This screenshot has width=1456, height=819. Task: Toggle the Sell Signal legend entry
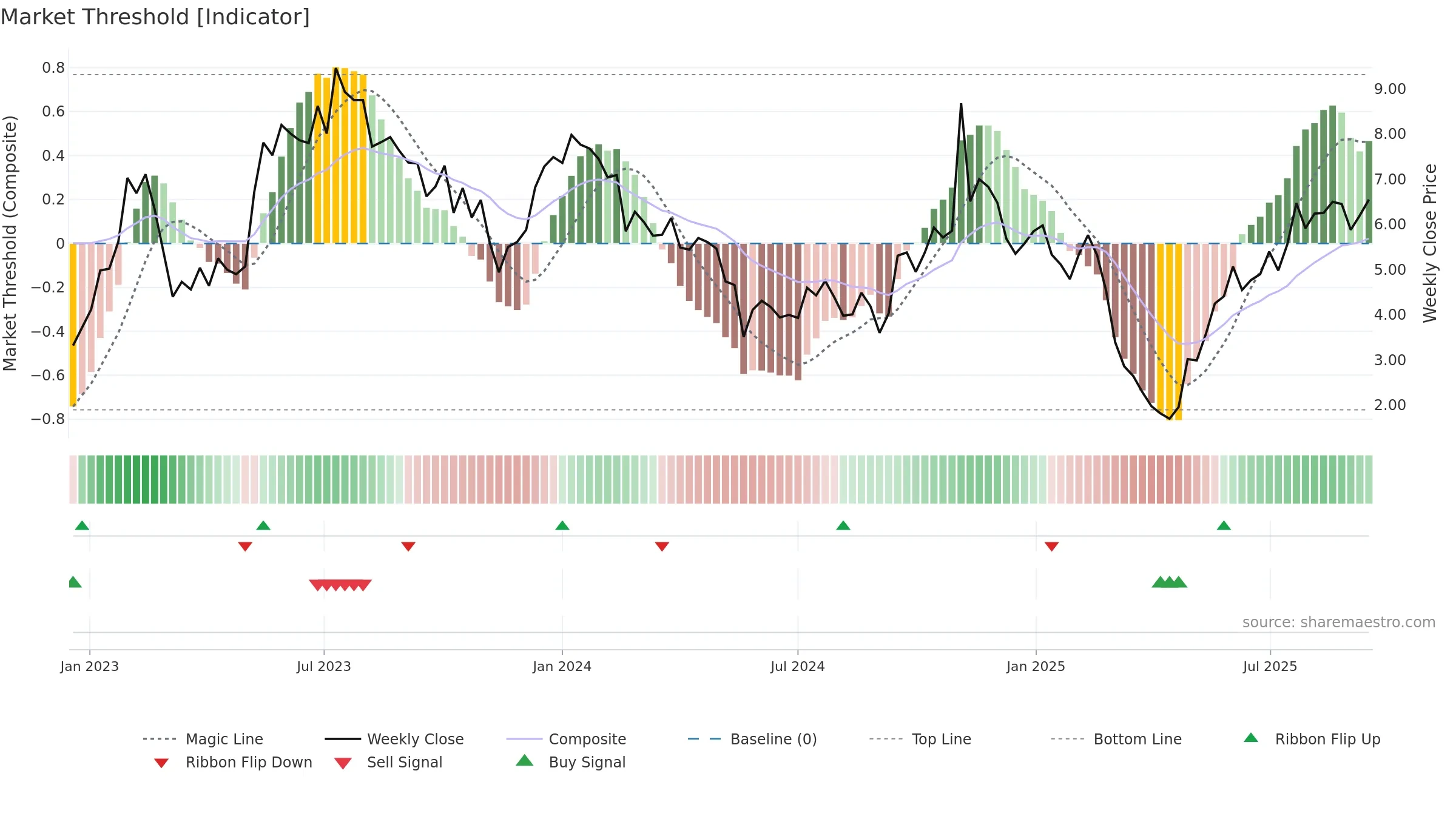(x=388, y=762)
